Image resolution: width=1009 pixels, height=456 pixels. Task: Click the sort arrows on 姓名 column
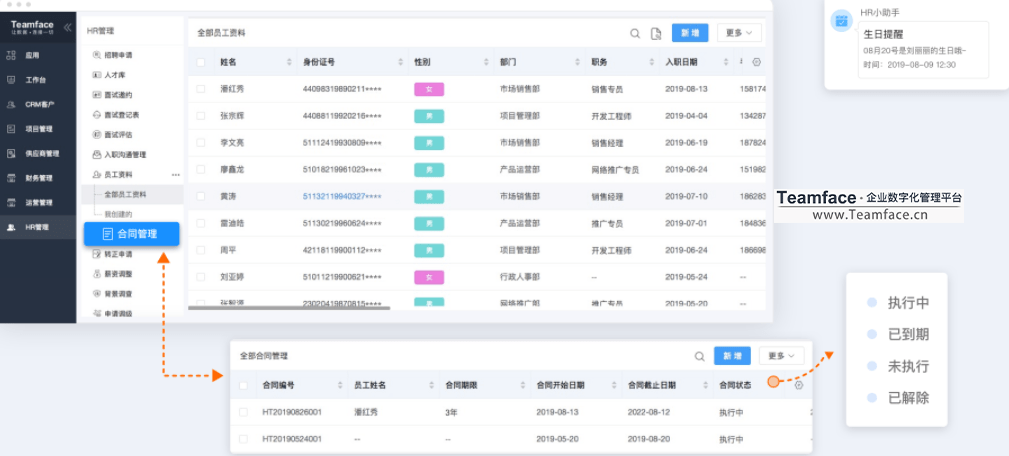tap(289, 62)
